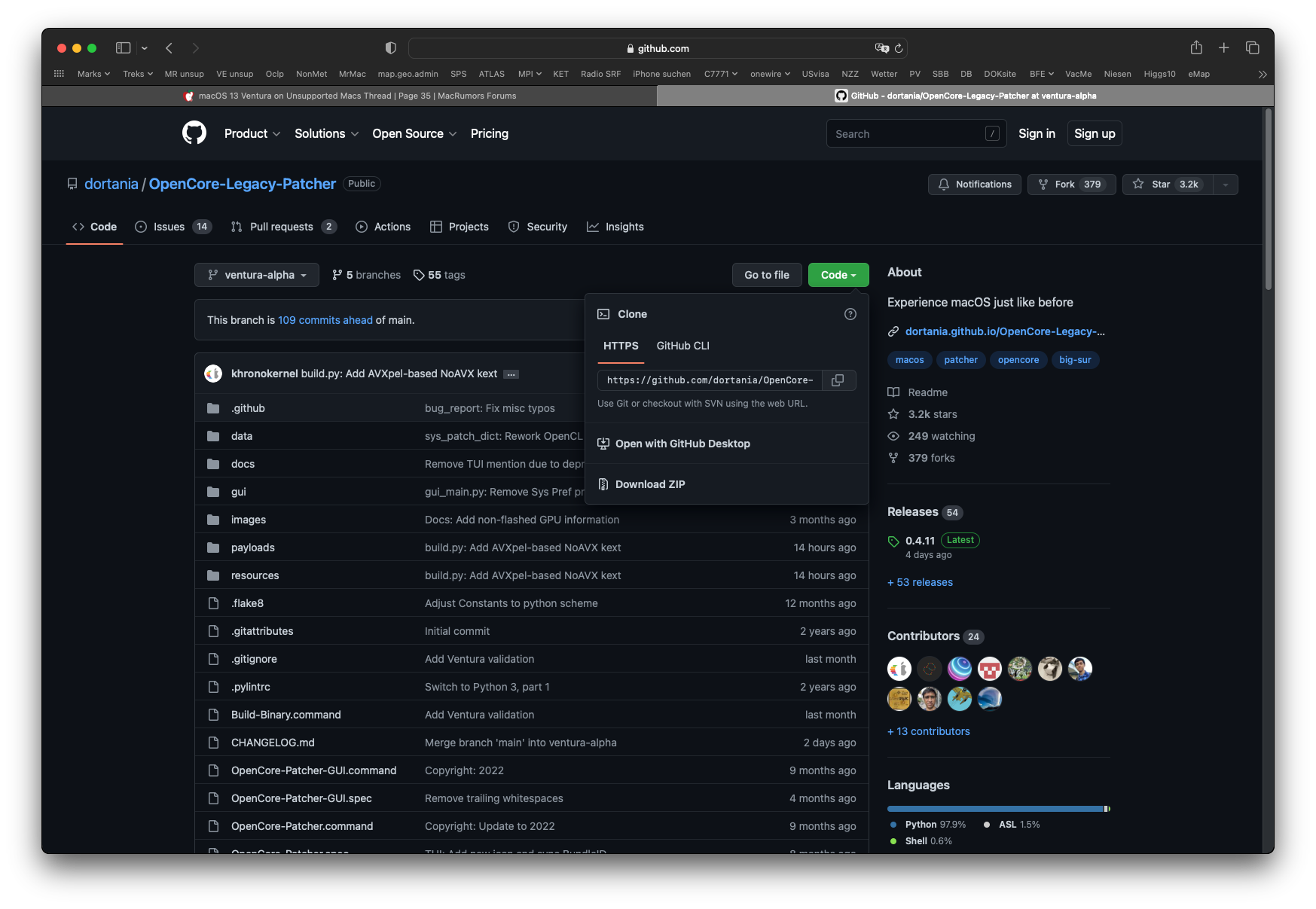This screenshot has width=1316, height=909.
Task: Click the Safari address bar
Action: 658,48
